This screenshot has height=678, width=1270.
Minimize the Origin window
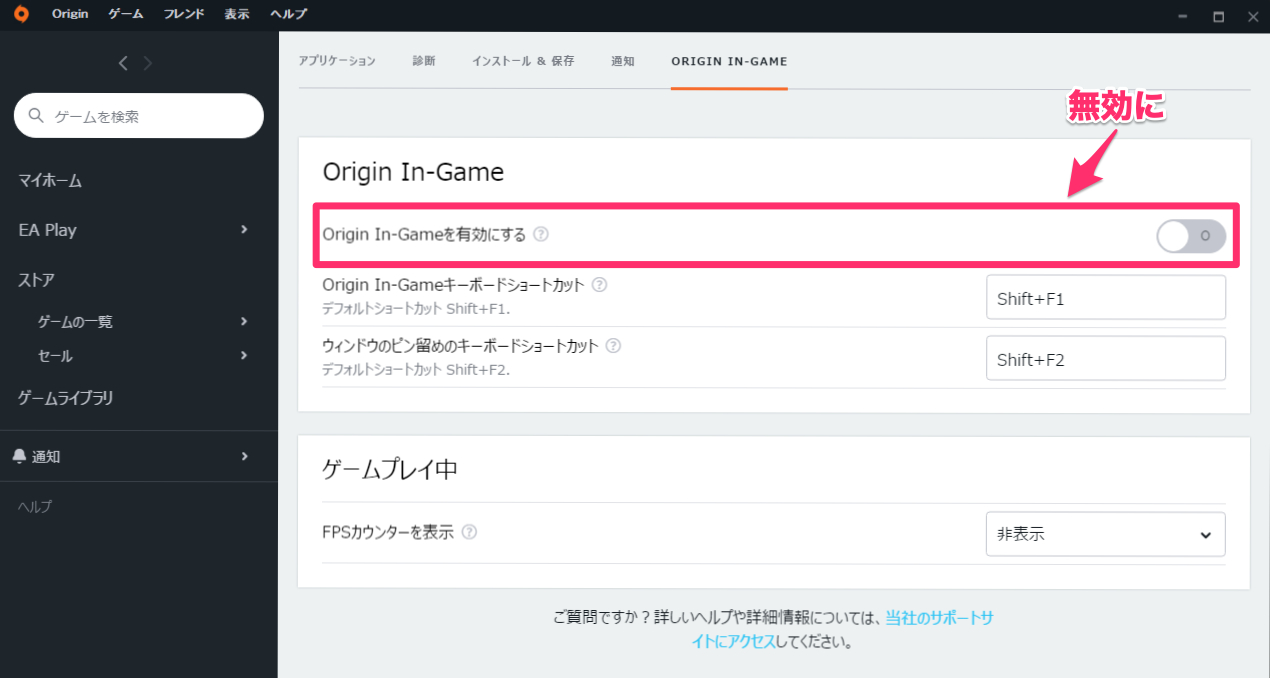click(x=1184, y=15)
